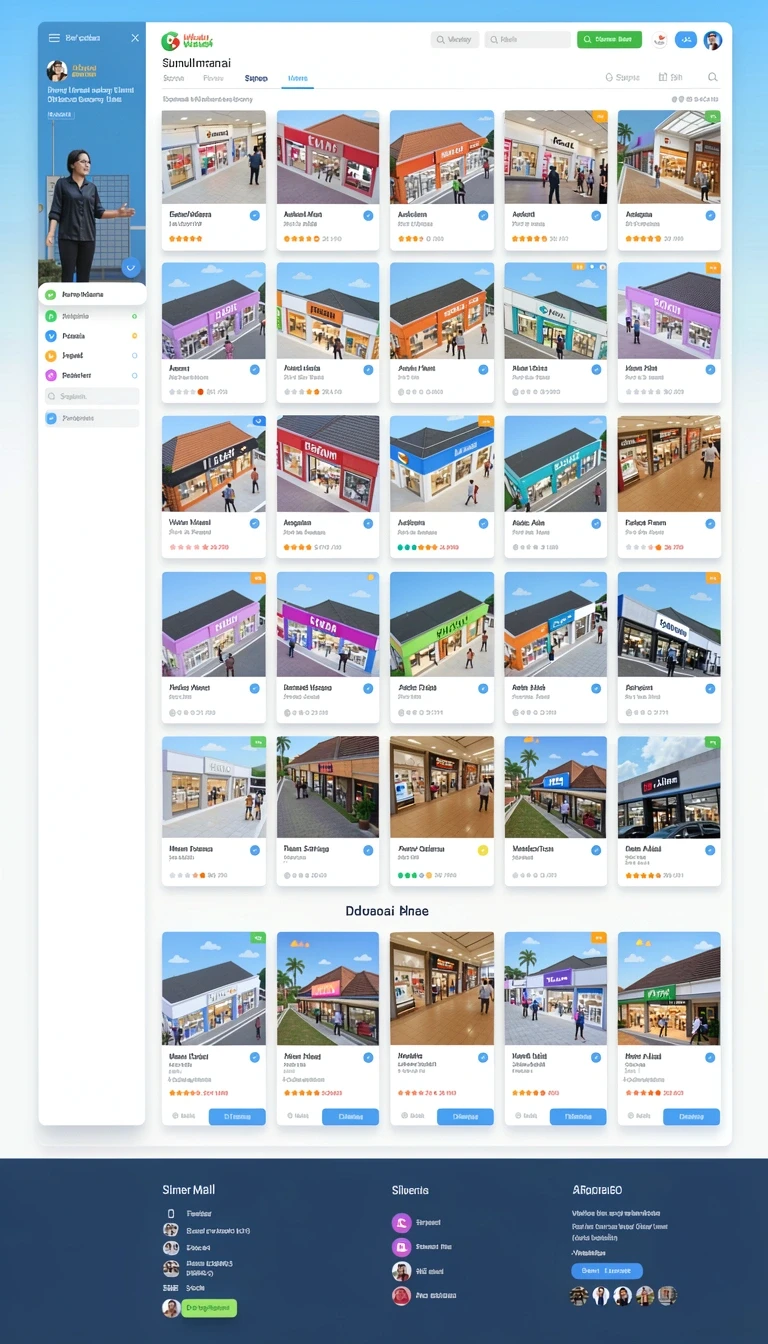Open the brick pathway with palm tree thumbnail

pos(328,788)
